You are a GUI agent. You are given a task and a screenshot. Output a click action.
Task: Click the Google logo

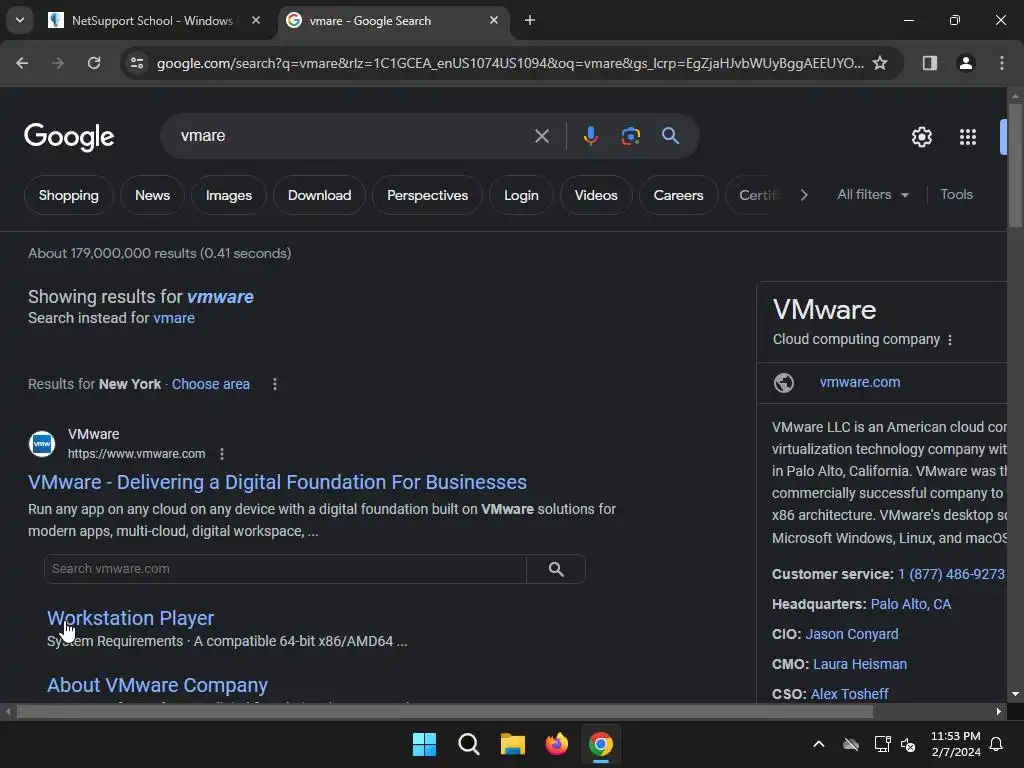tap(69, 136)
